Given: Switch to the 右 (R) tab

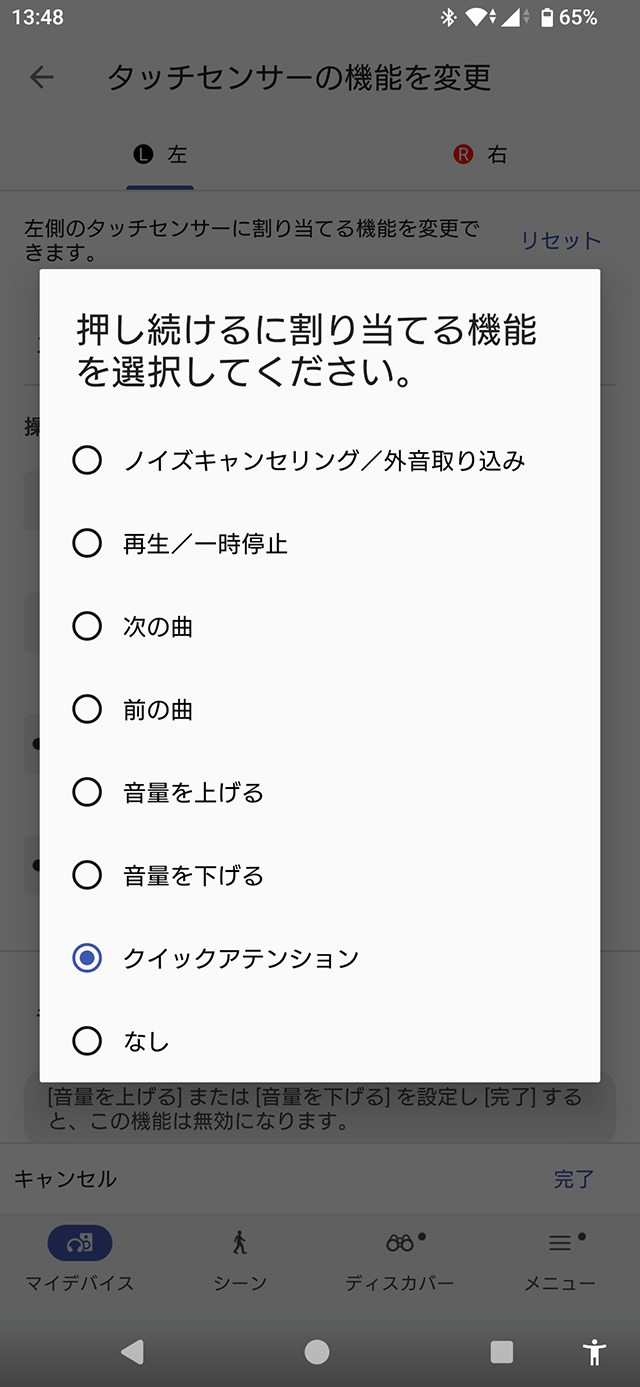Looking at the screenshot, I should click(480, 155).
